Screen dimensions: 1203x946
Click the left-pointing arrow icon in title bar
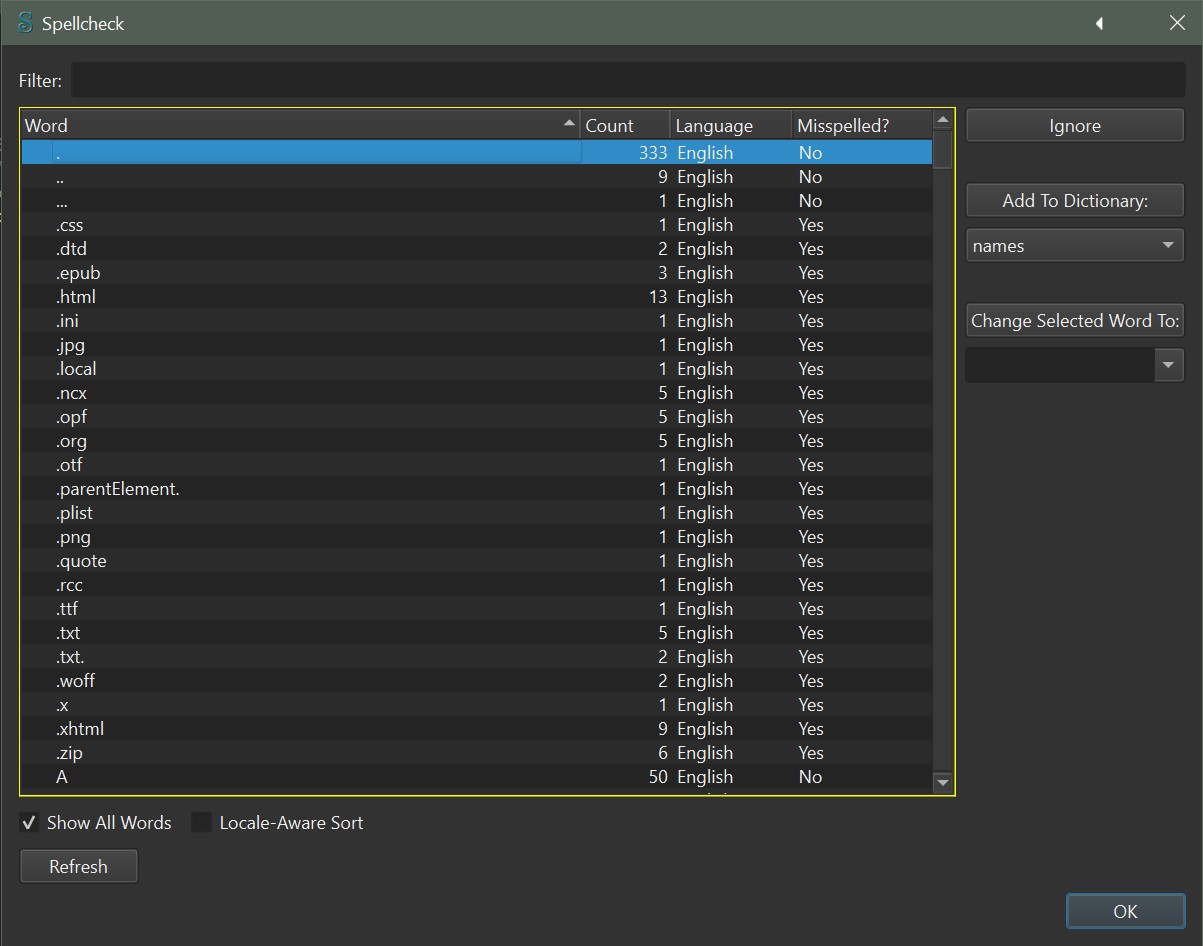coord(1099,23)
